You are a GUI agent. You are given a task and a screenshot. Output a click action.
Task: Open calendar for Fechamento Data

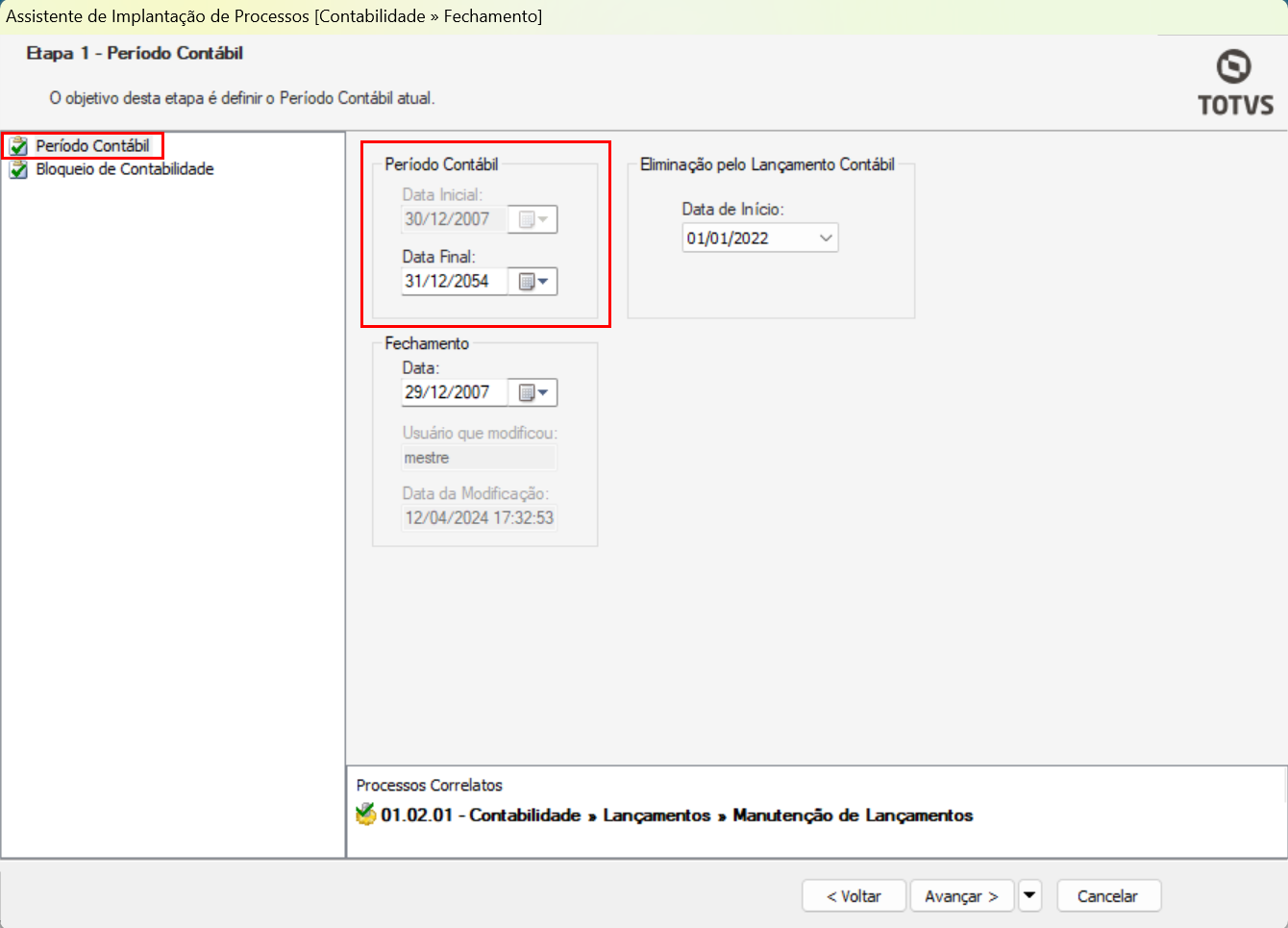[533, 392]
